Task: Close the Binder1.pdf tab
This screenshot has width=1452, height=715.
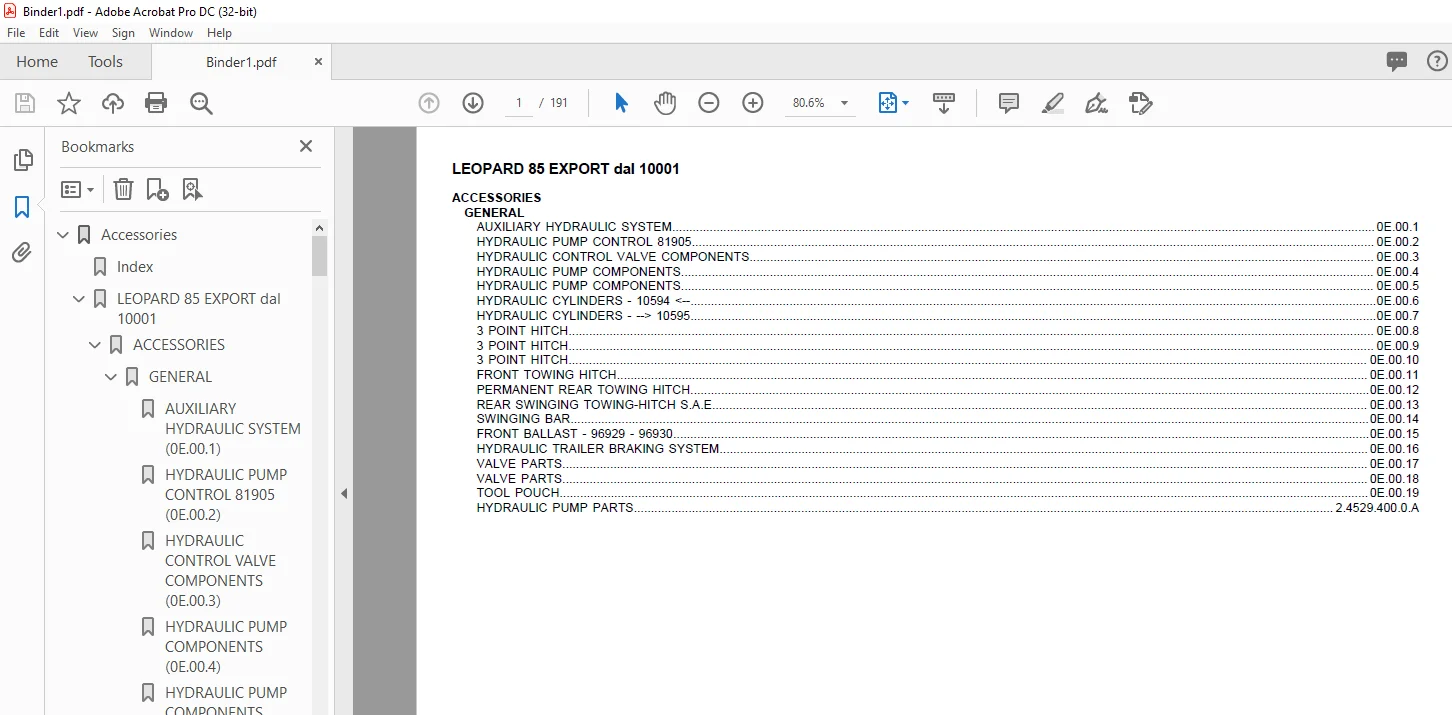Action: pos(318,61)
